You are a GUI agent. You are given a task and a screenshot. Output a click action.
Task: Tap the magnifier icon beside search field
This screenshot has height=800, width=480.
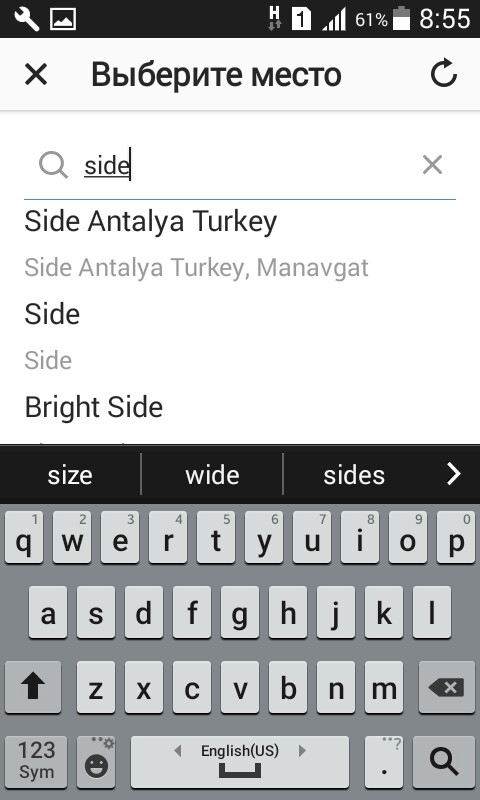pyautogui.click(x=53, y=165)
